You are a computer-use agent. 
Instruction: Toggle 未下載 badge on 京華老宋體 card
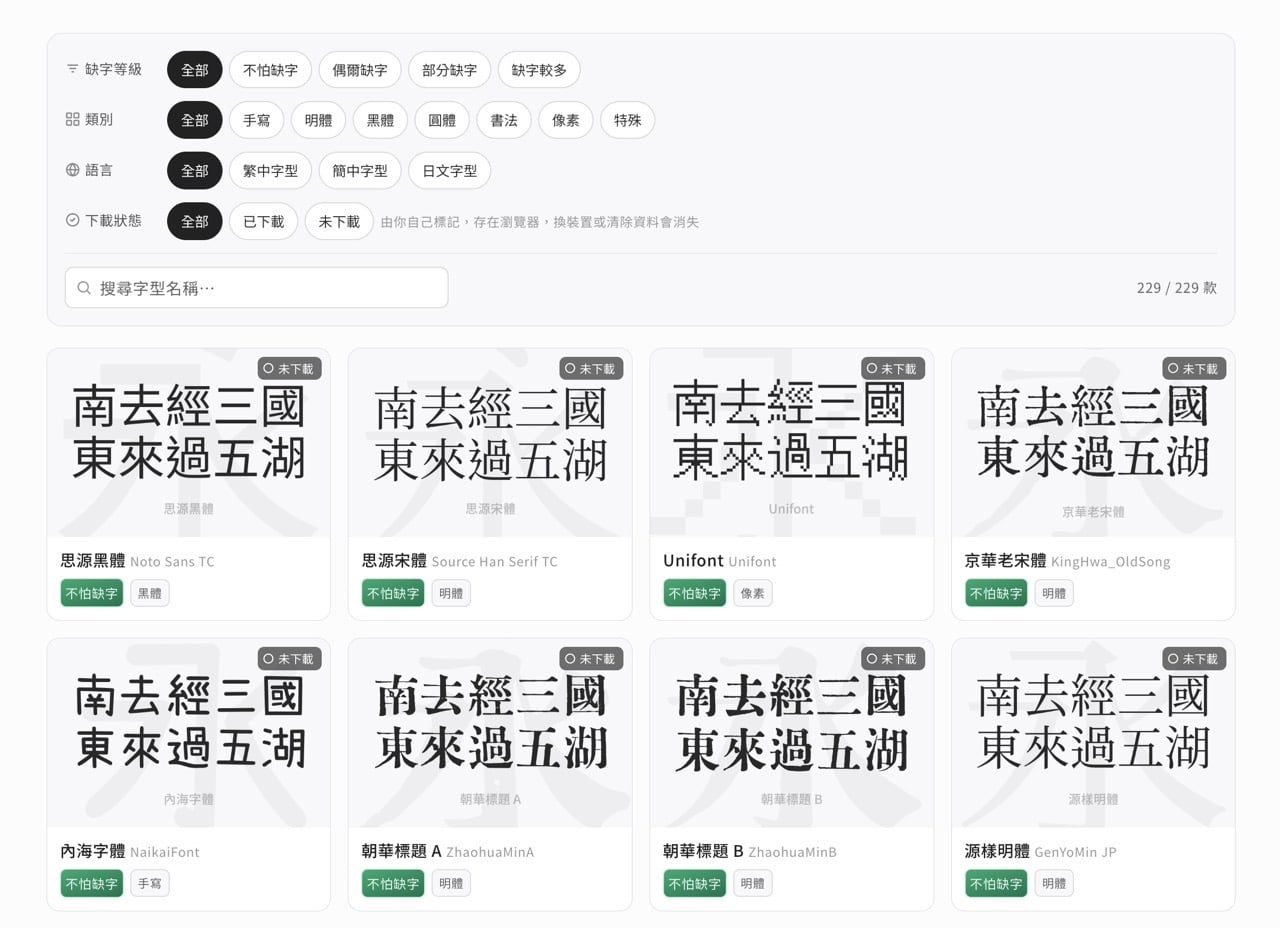click(1194, 368)
